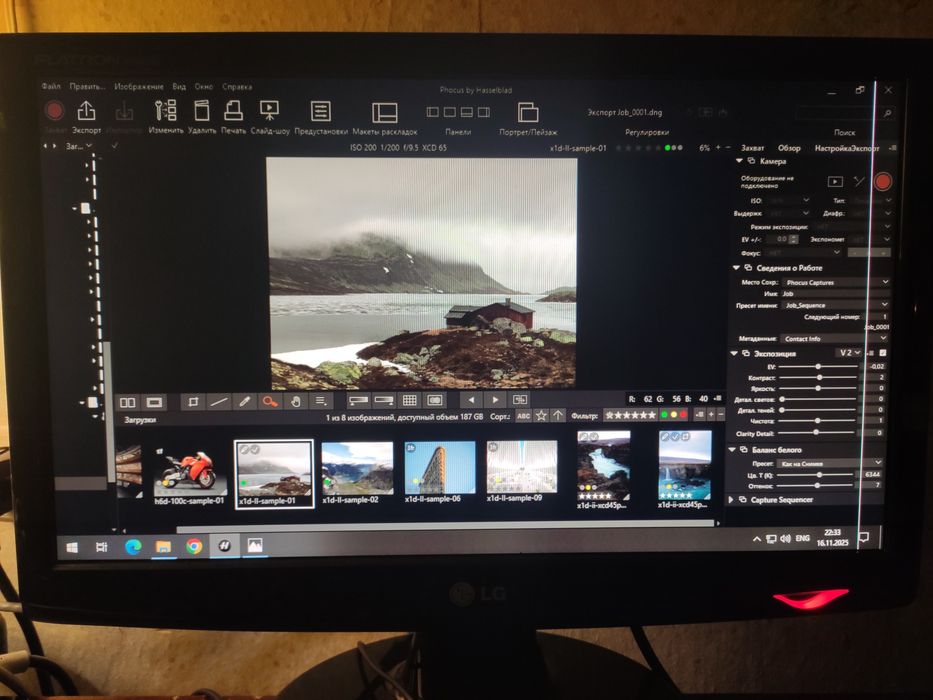The image size is (933, 700).
Task: Collapse the Сведения о Работе section
Action: click(736, 268)
